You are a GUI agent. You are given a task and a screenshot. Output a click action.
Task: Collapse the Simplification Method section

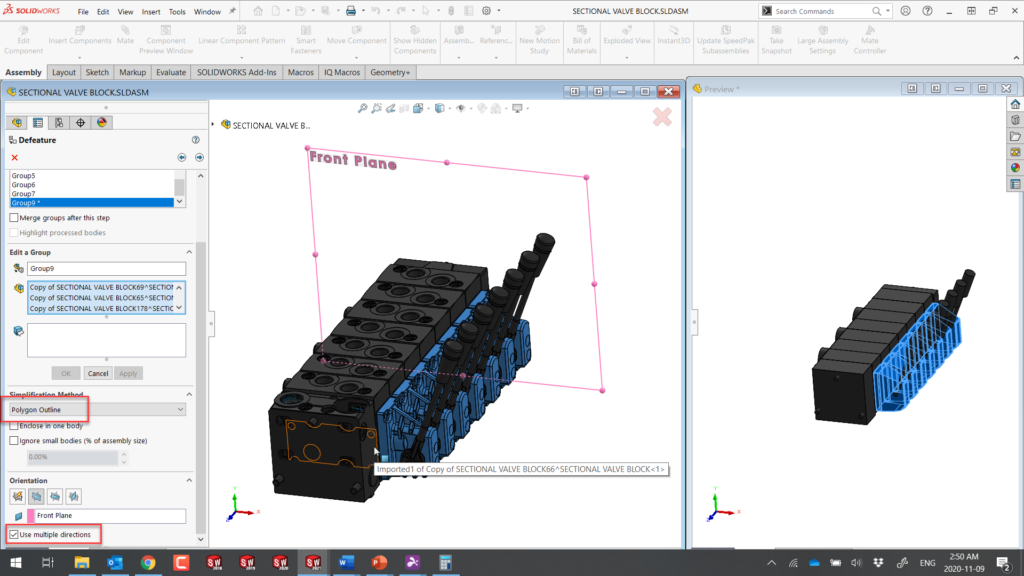click(x=189, y=394)
